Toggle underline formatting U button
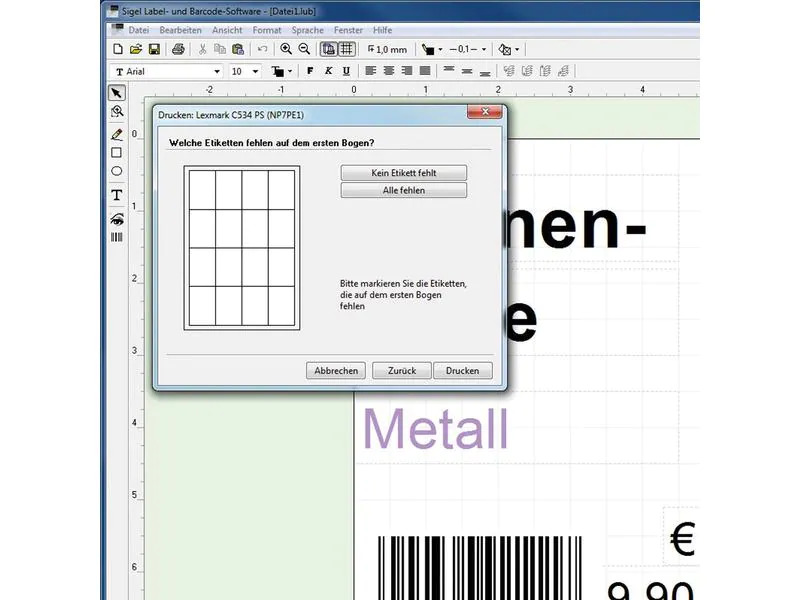 pyautogui.click(x=346, y=71)
